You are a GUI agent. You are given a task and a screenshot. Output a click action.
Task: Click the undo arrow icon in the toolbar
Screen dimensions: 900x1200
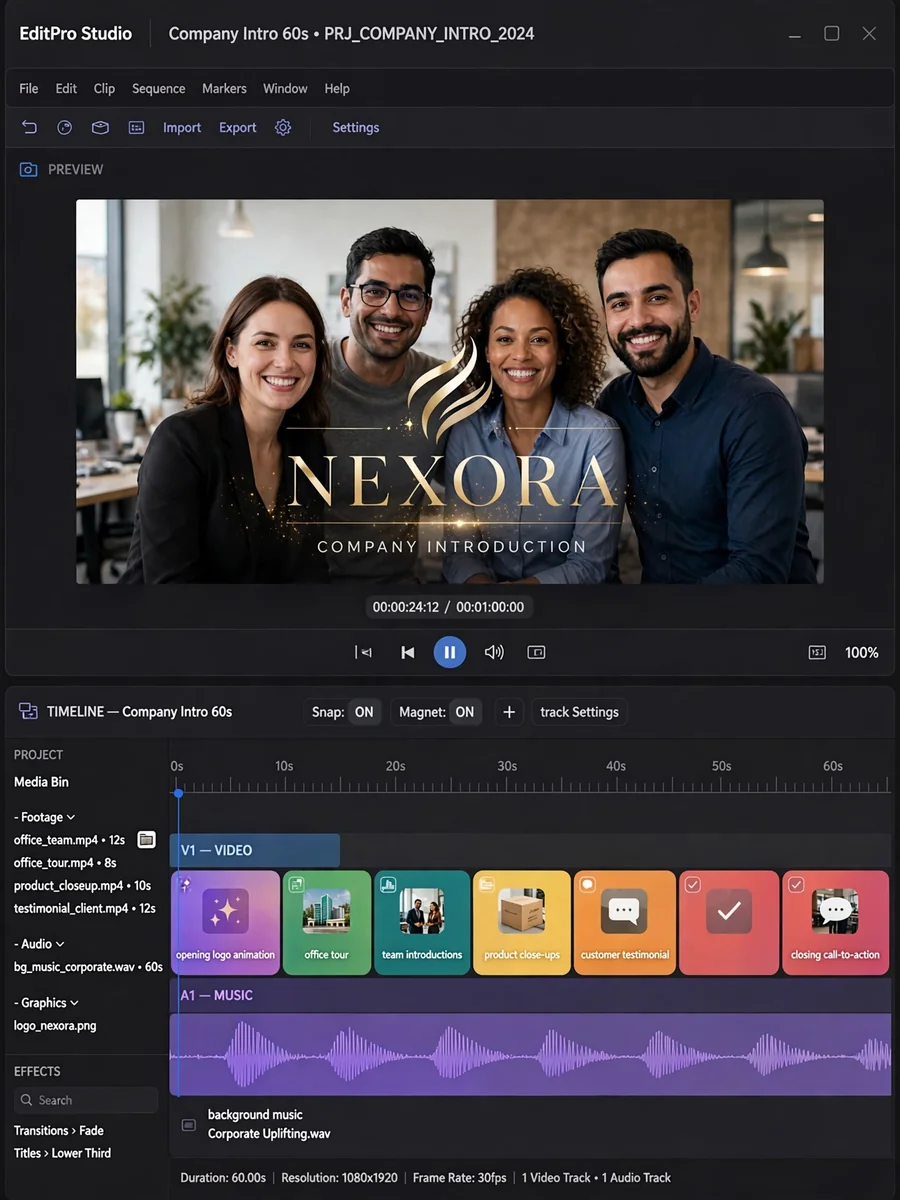pyautogui.click(x=29, y=128)
